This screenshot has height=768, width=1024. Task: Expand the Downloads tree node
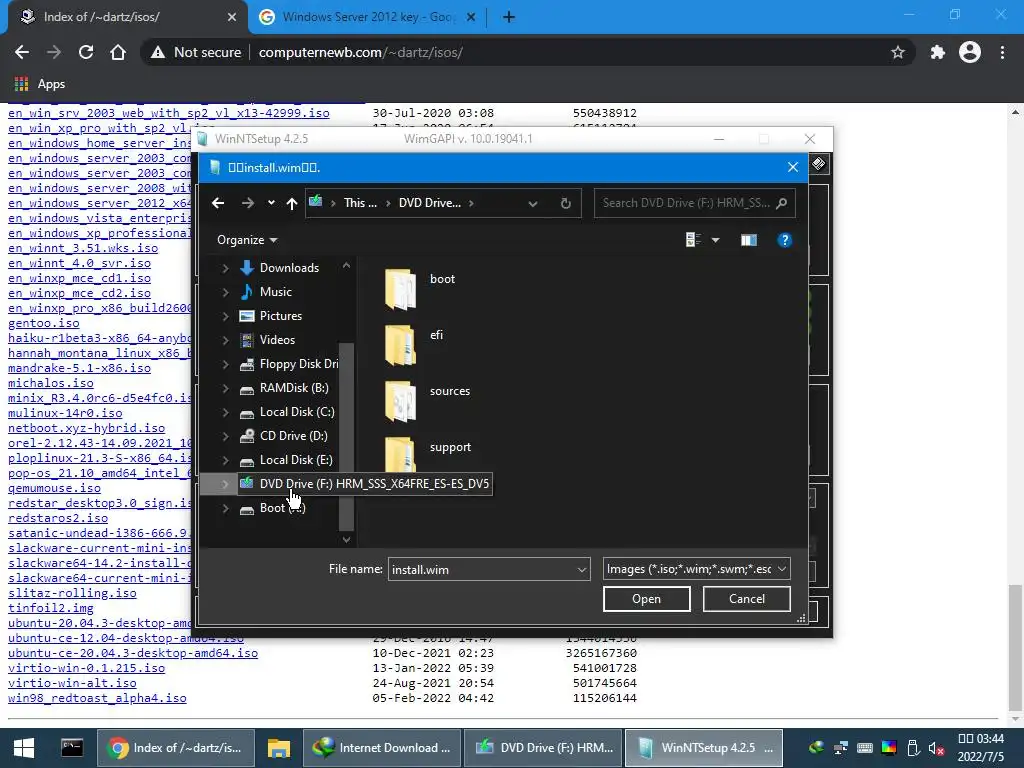(x=225, y=268)
